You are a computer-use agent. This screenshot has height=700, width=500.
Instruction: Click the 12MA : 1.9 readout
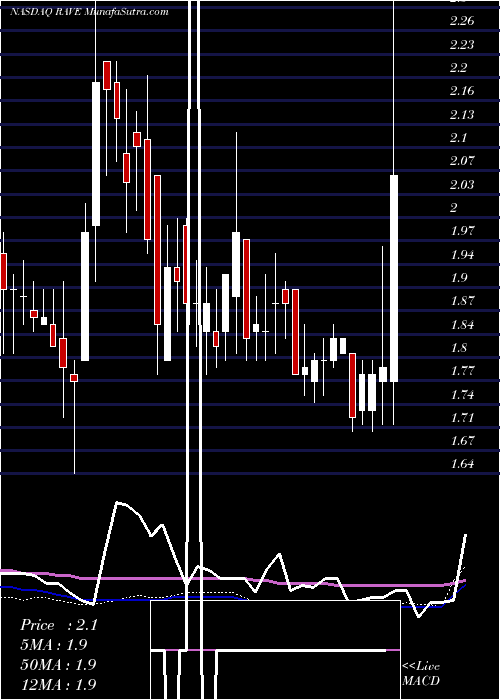point(58,684)
